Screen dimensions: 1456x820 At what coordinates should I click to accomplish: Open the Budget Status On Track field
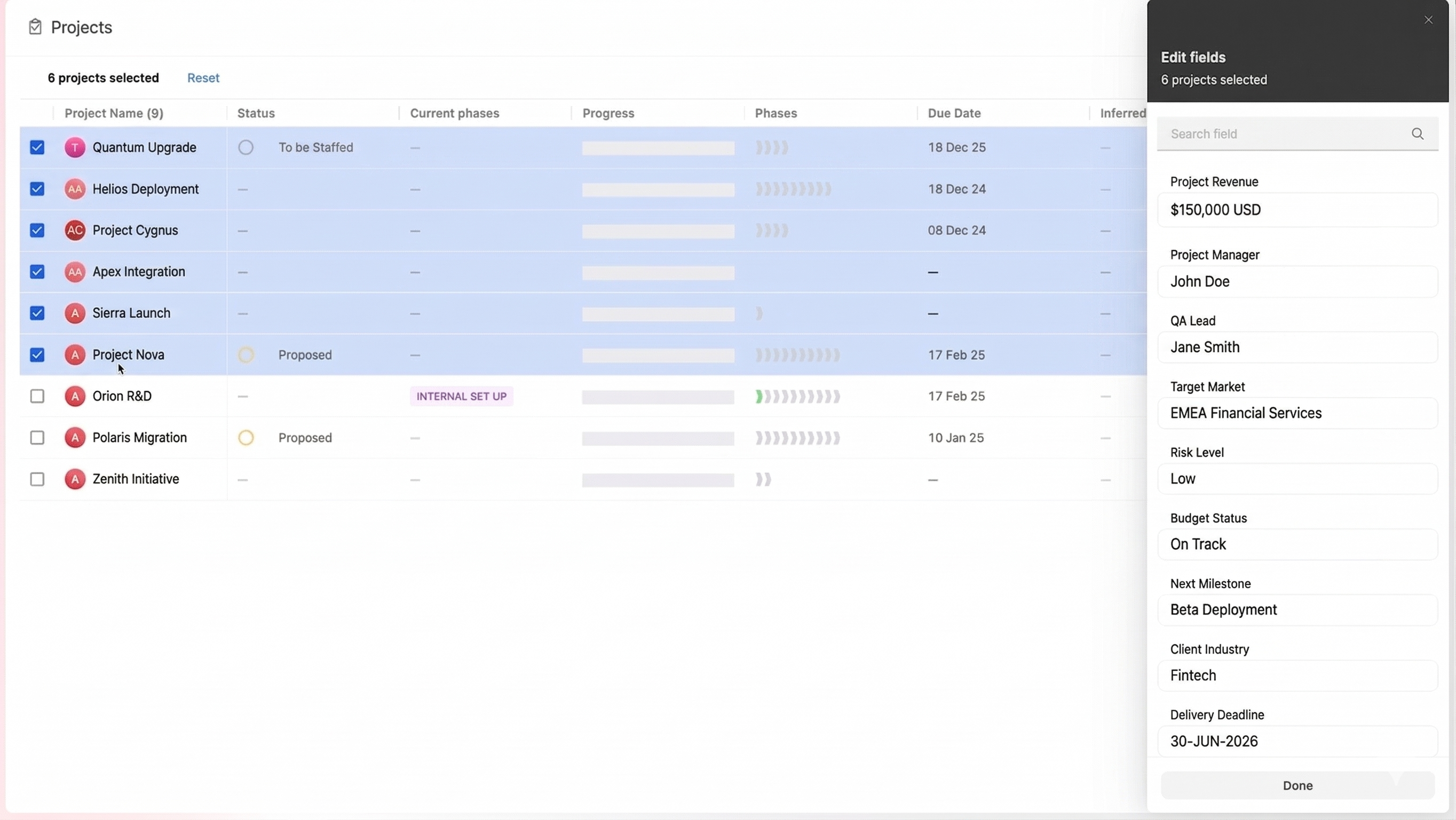1297,544
